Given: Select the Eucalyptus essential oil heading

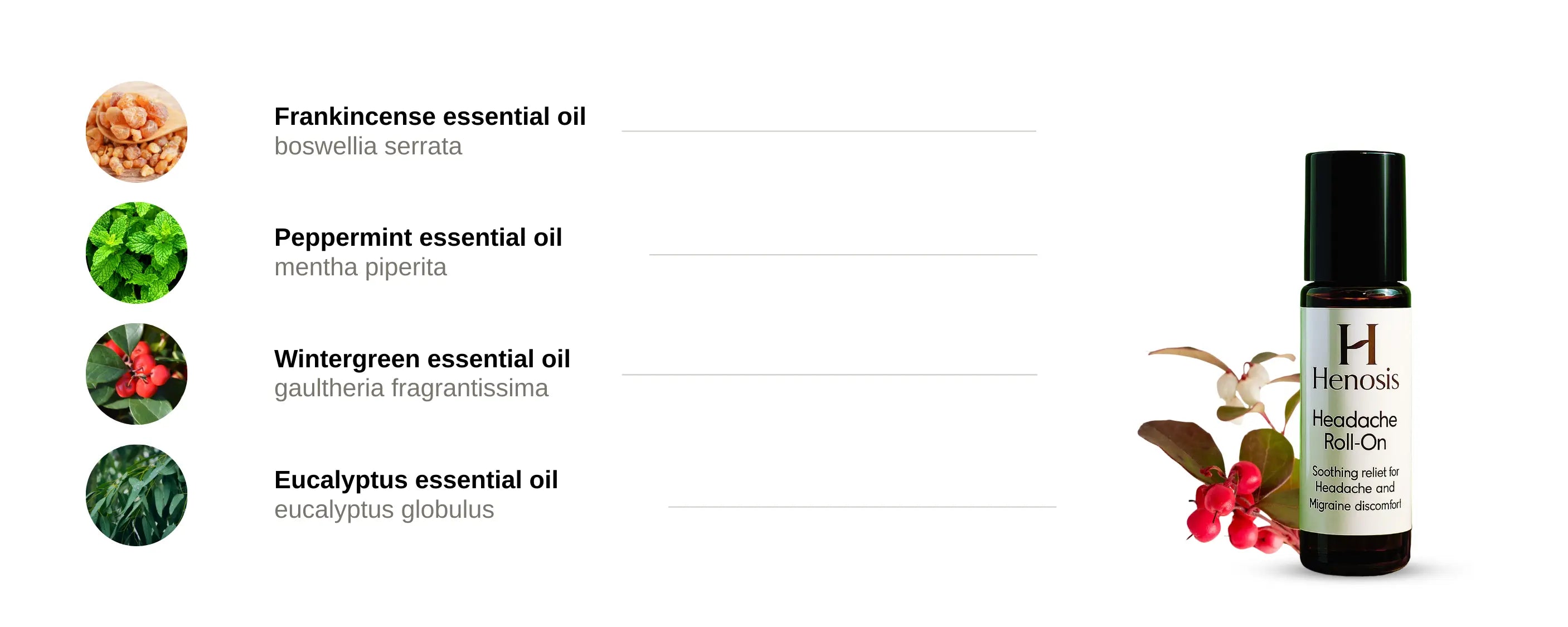Looking at the screenshot, I should click(x=416, y=480).
